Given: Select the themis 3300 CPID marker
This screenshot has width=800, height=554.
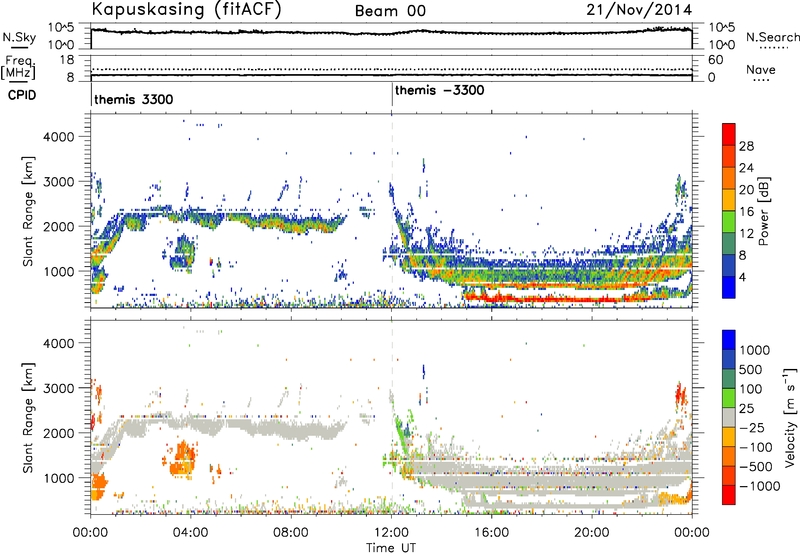Looking at the screenshot, I should tap(134, 99).
